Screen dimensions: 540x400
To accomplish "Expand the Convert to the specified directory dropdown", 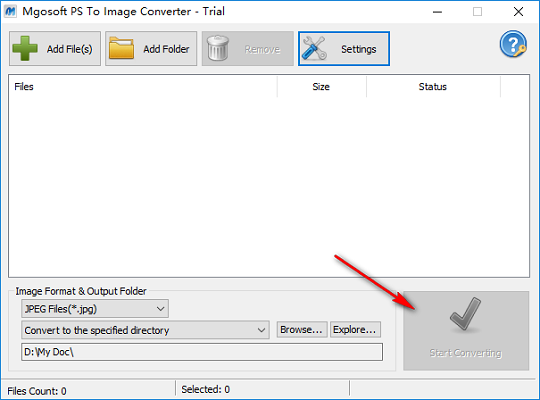I will [x=145, y=330].
